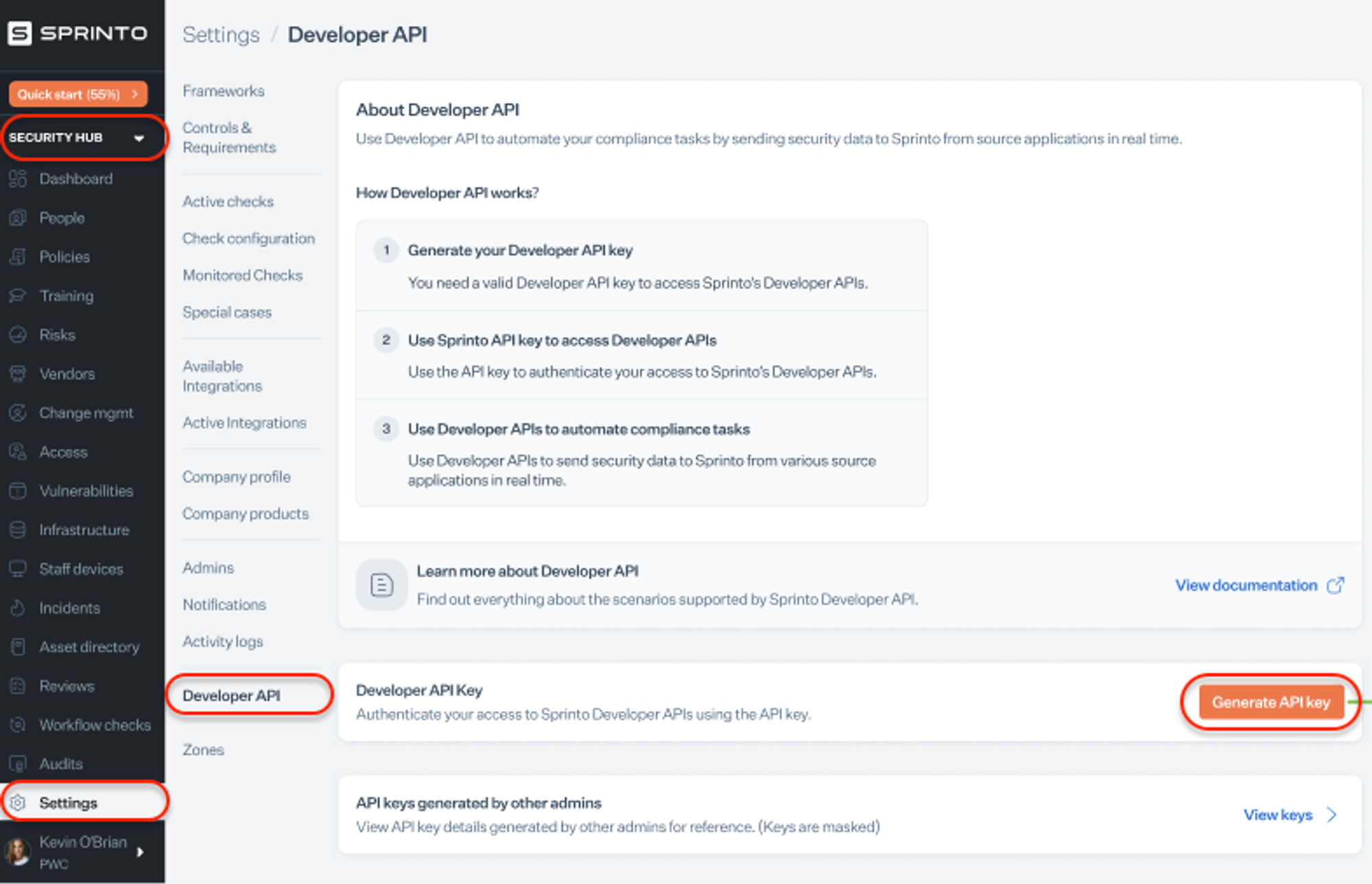Open the View documentation link
Image resolution: width=1372 pixels, height=884 pixels.
point(1246,585)
